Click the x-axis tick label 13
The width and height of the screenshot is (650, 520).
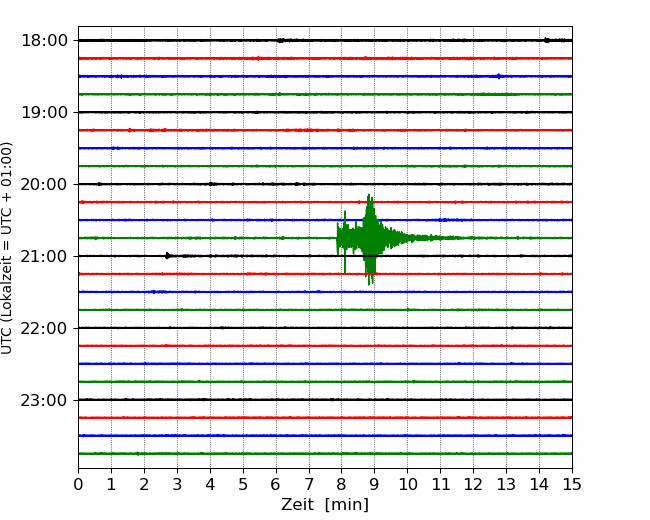pos(506,484)
